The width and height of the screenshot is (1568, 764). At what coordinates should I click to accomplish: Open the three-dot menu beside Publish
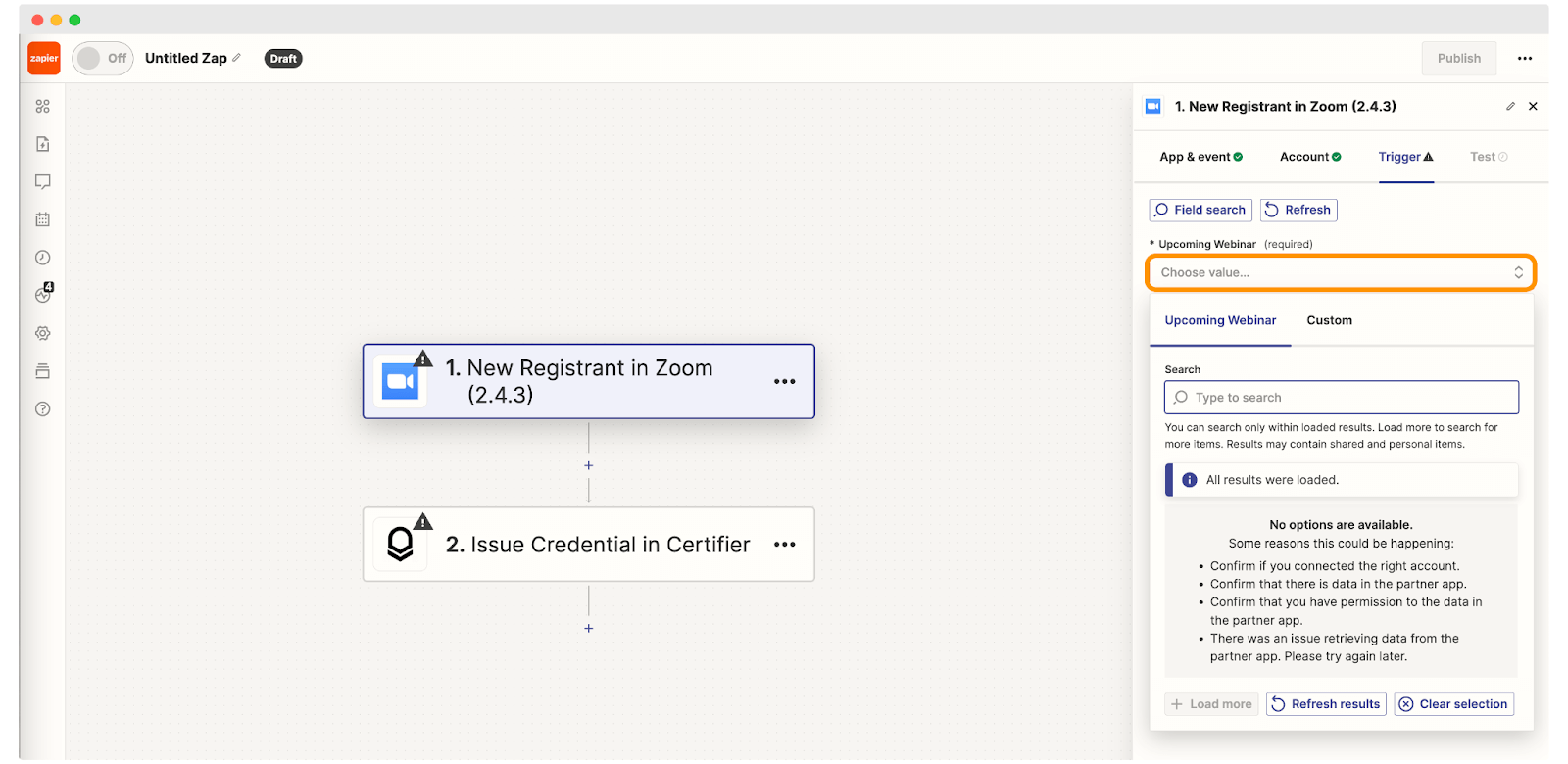point(1524,59)
